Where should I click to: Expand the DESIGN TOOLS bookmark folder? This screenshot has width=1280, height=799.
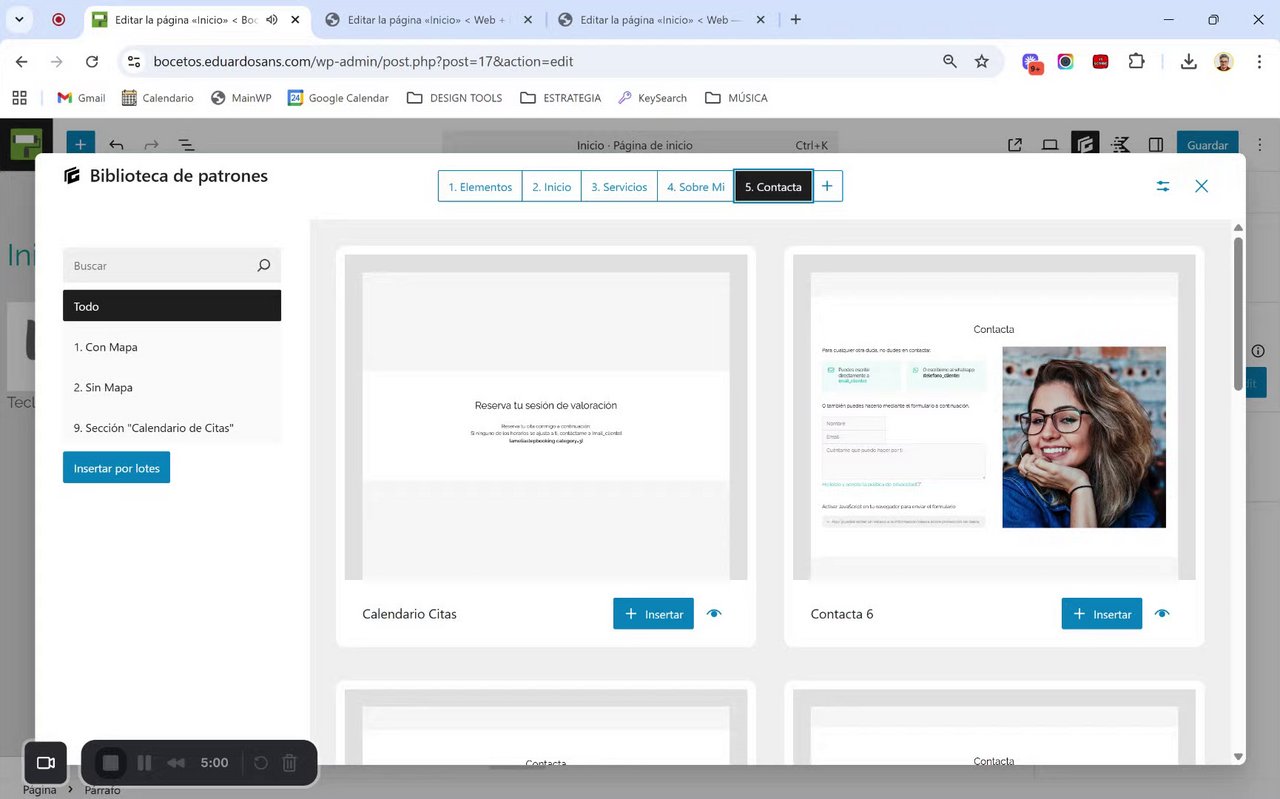coord(455,98)
